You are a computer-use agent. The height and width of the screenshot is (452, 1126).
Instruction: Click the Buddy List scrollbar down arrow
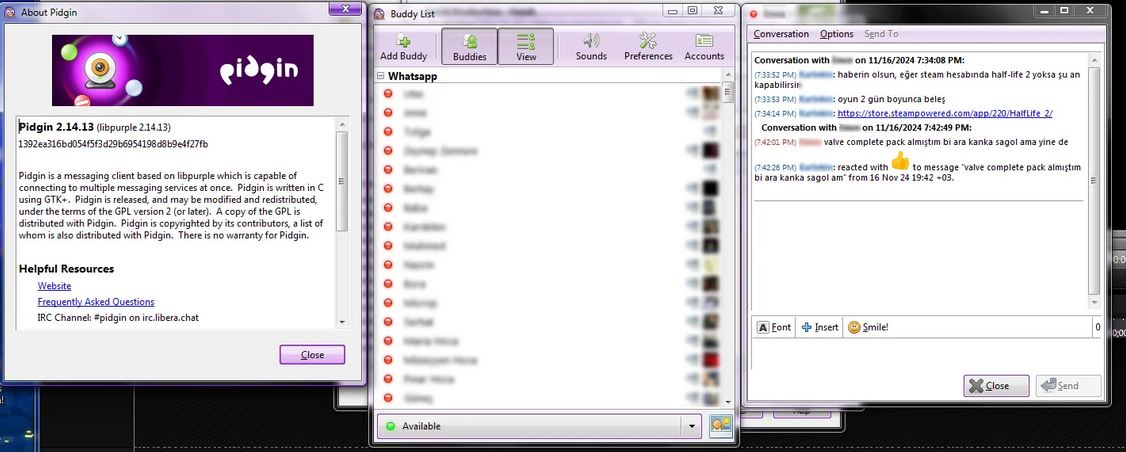click(727, 402)
